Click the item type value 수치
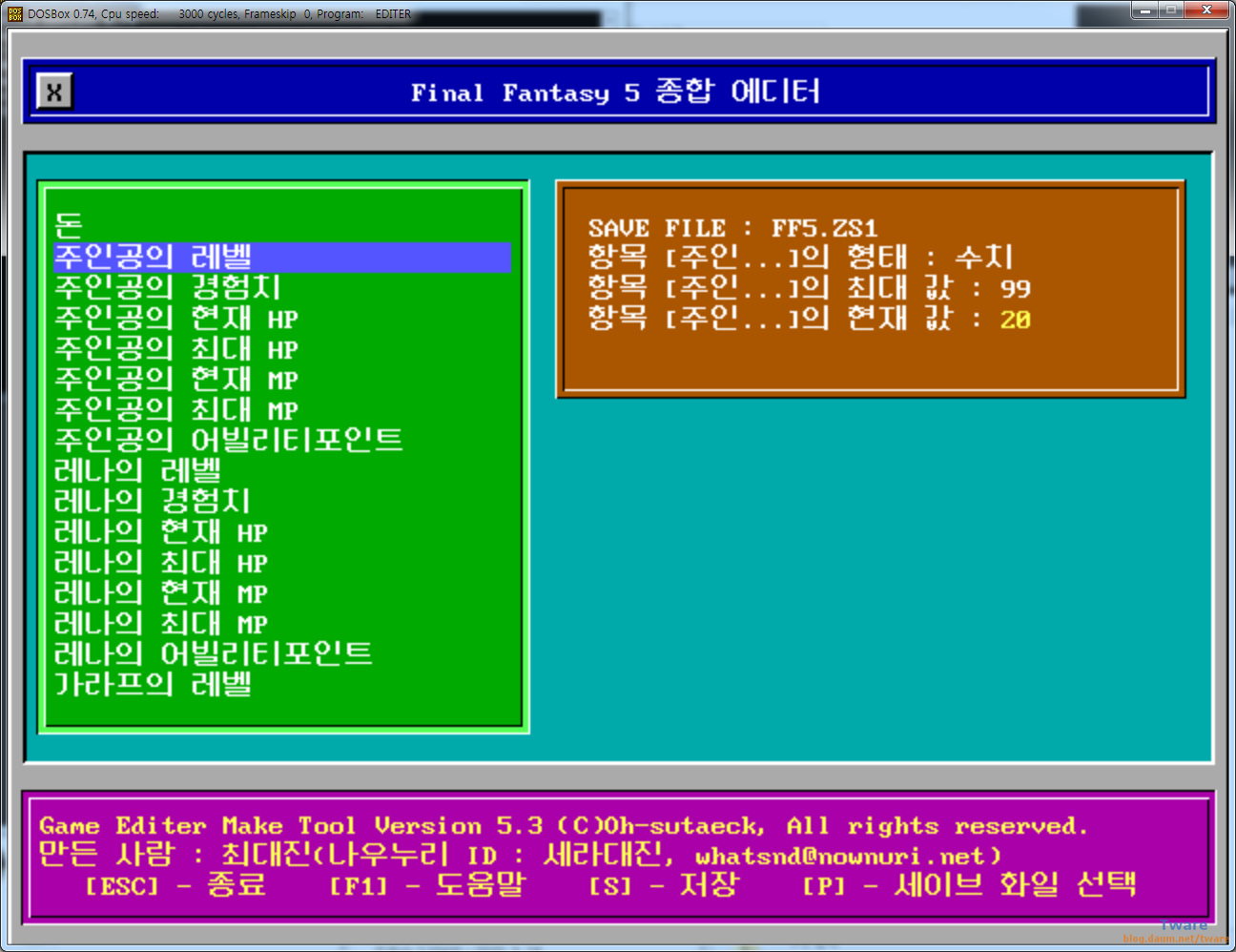This screenshot has width=1236, height=952. [984, 258]
